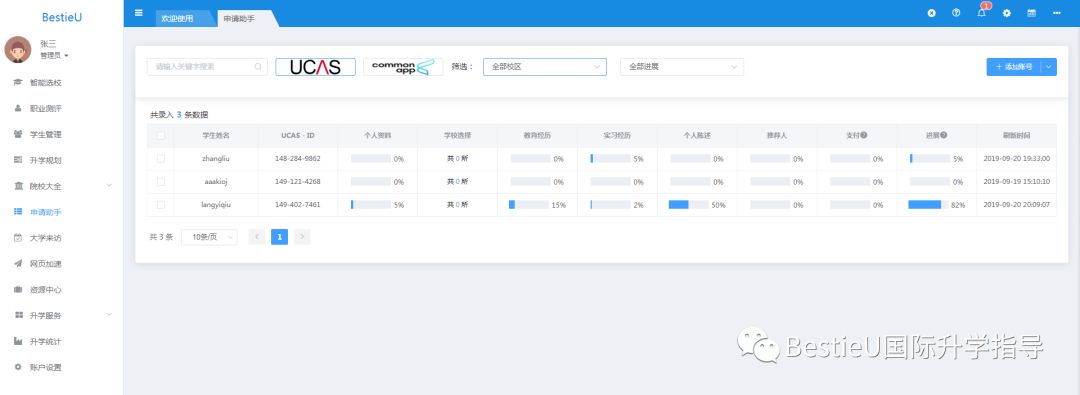Screen dimensions: 1080x395
Task: Tick the checkbox for zhangliu row
Action: (x=160, y=159)
